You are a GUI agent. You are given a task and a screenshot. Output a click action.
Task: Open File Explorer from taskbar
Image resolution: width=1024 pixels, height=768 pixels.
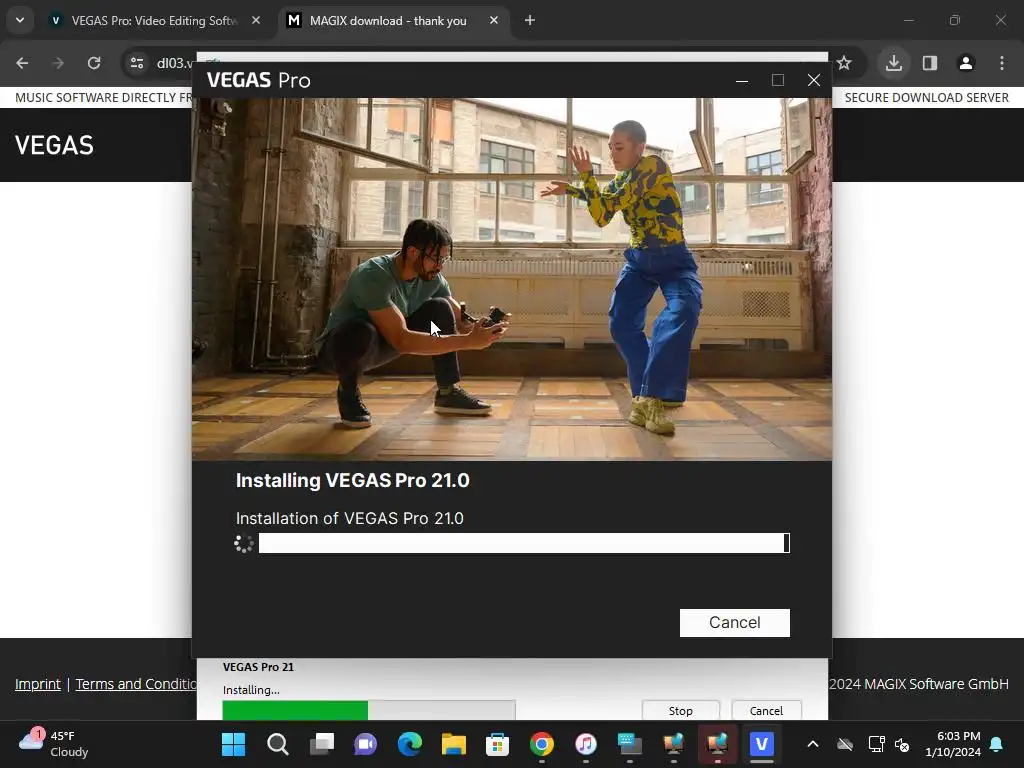tap(453, 744)
